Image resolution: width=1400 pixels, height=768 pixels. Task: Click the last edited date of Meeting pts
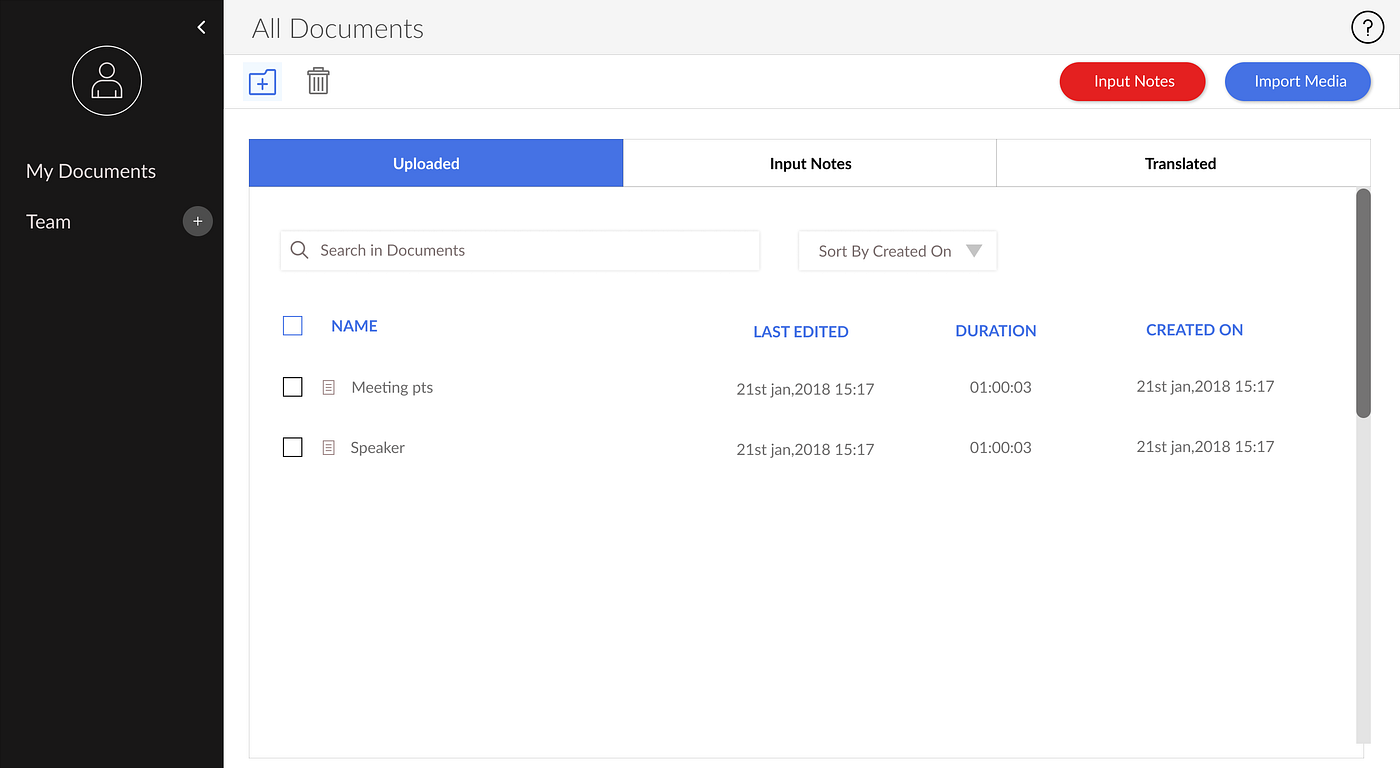(x=805, y=389)
